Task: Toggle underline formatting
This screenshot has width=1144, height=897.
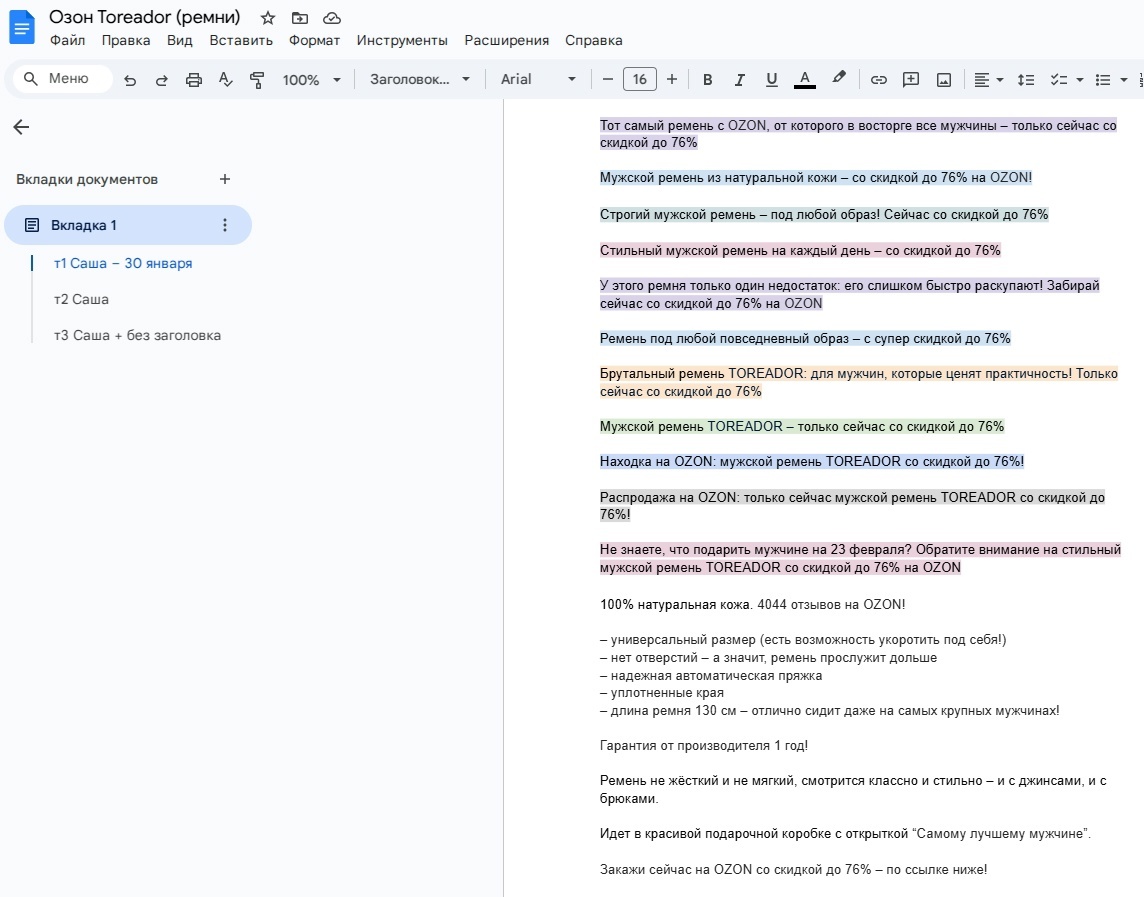Action: (x=771, y=80)
